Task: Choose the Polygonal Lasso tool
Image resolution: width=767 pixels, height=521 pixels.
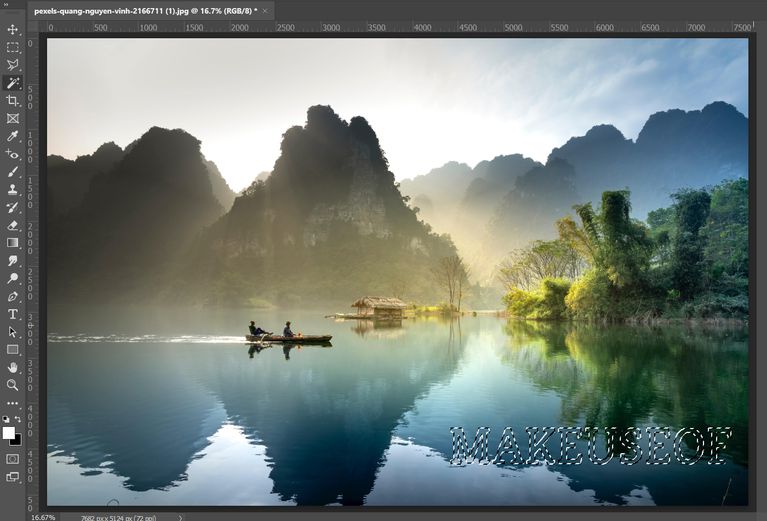Action: tap(13, 65)
